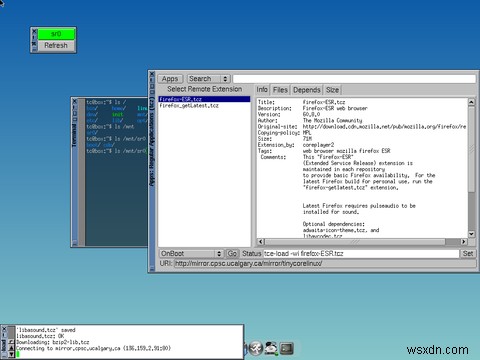The width and height of the screenshot is (480, 360).
Task: Open the OnBoot install-mode dropdown
Action: coord(191,254)
